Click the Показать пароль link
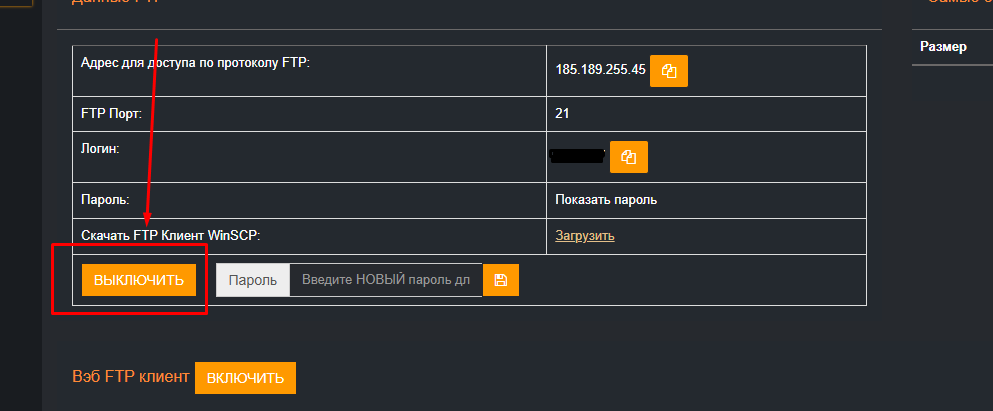The image size is (993, 411). click(x=606, y=200)
